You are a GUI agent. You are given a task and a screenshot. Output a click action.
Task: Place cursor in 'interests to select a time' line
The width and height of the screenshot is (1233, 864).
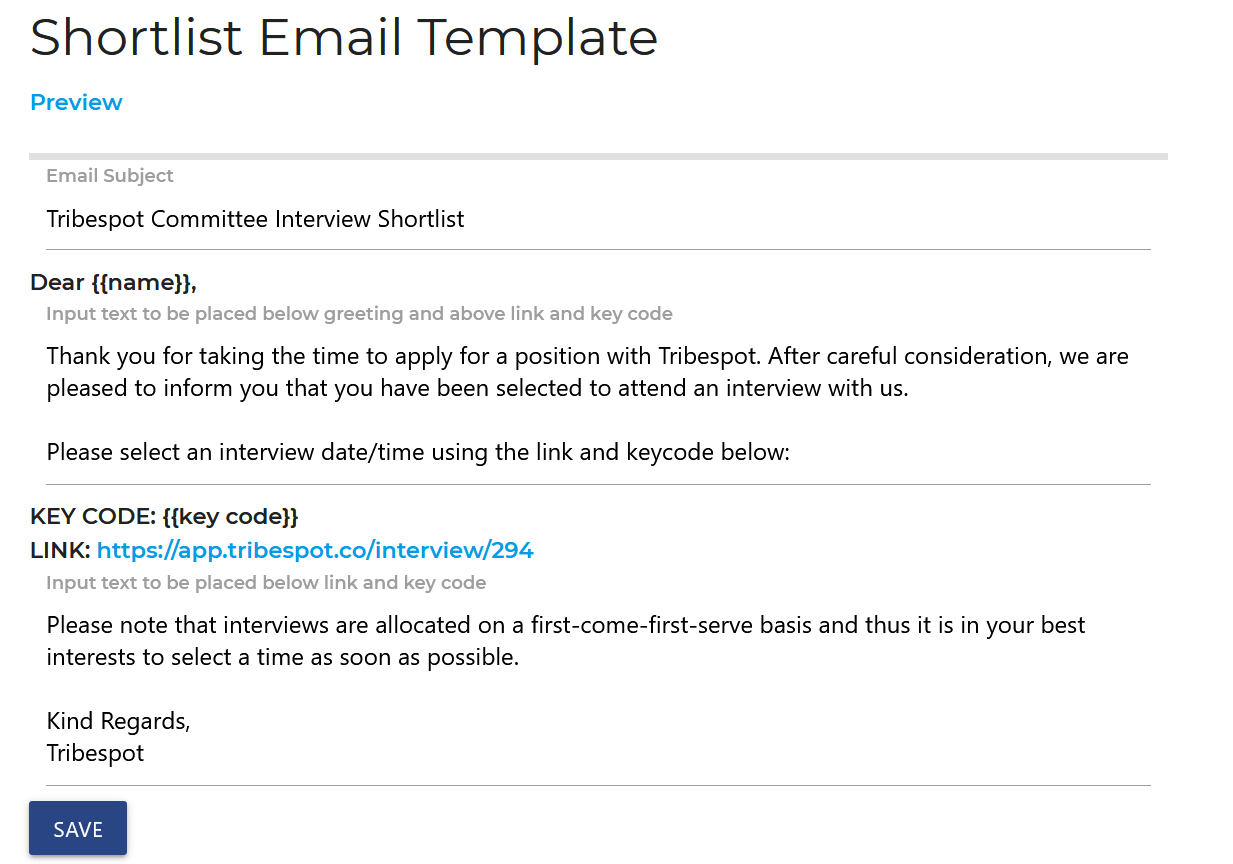click(283, 658)
